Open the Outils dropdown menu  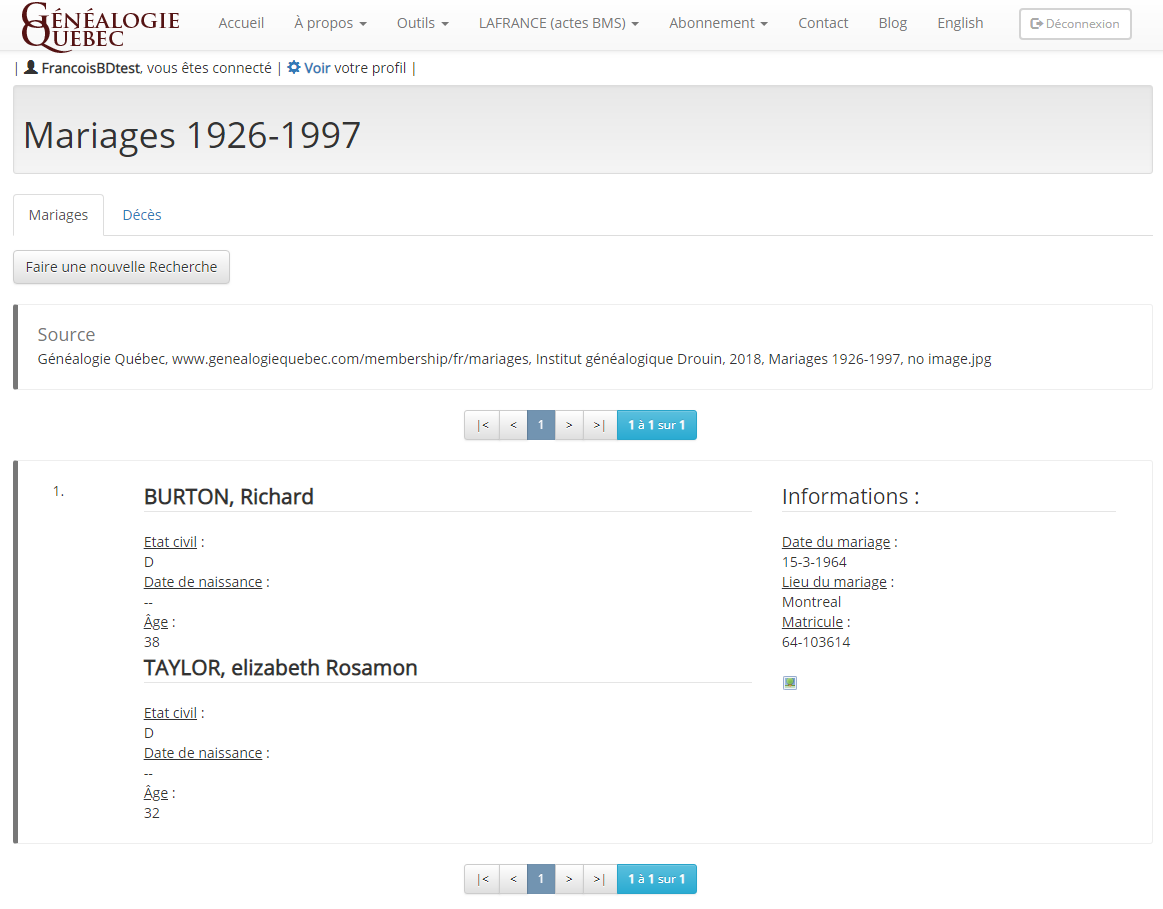[x=422, y=23]
